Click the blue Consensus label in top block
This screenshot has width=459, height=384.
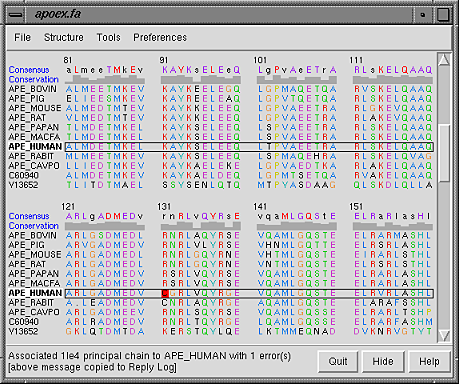click(x=29, y=70)
